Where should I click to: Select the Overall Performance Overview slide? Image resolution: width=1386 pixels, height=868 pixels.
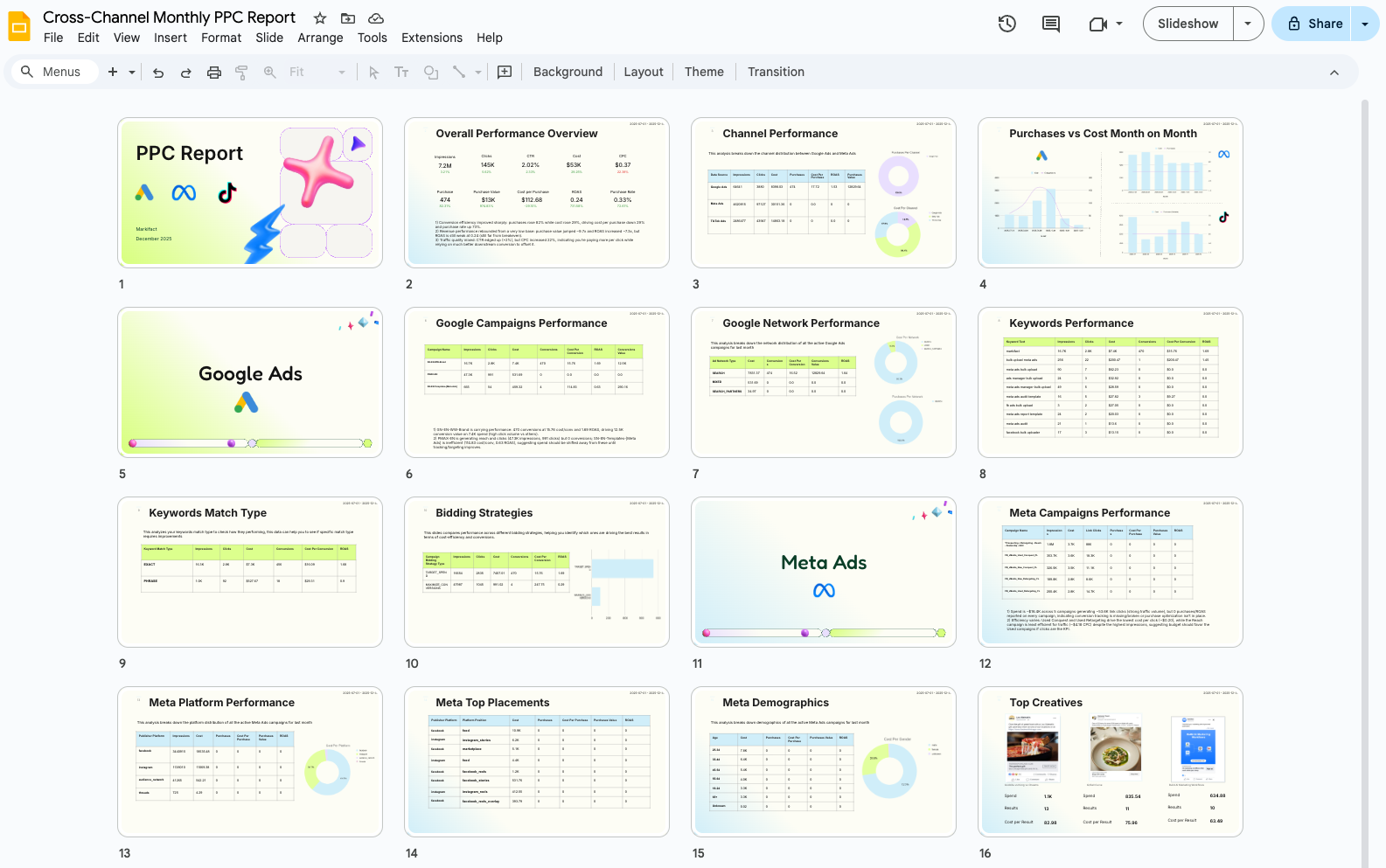tap(537, 192)
